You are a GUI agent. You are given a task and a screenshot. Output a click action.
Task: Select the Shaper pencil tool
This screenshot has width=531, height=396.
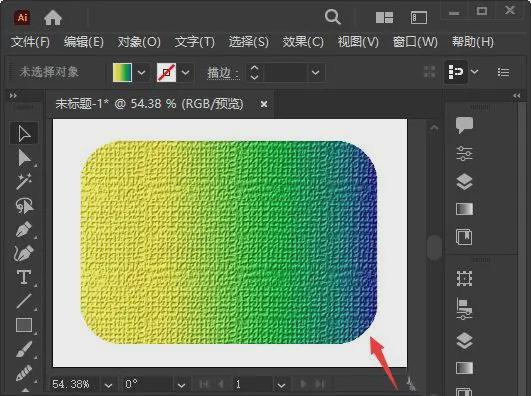pos(24,373)
